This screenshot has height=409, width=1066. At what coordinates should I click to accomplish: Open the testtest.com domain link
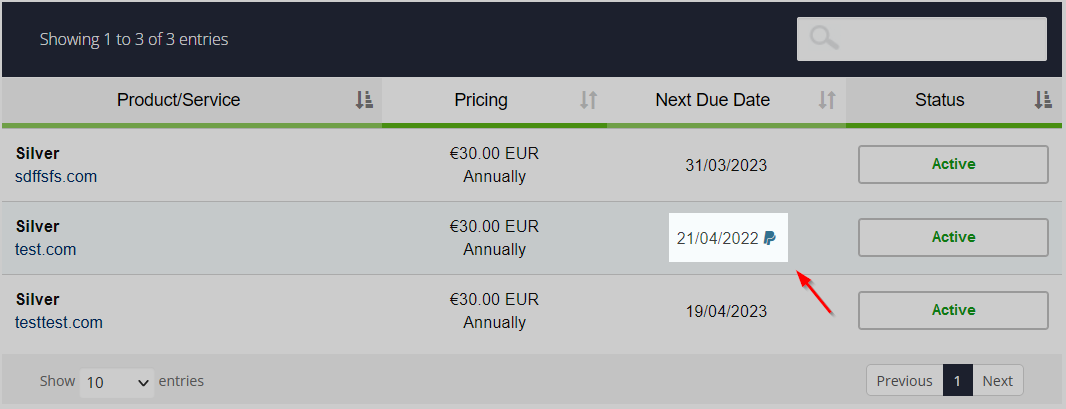(59, 322)
